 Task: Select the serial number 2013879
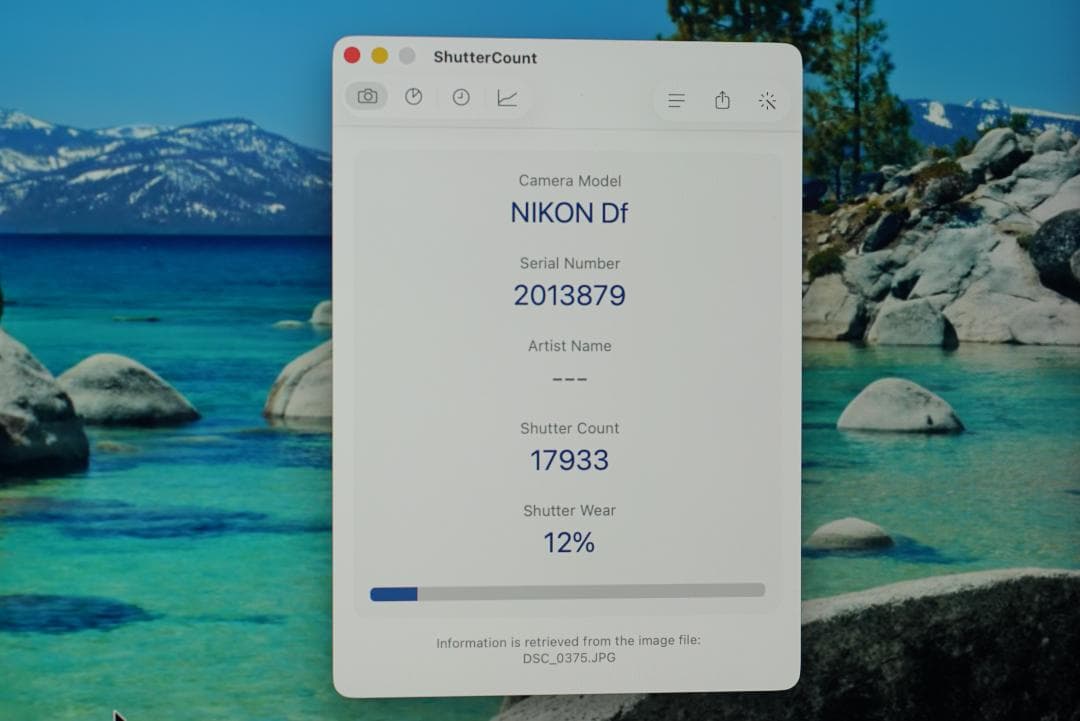(x=569, y=295)
